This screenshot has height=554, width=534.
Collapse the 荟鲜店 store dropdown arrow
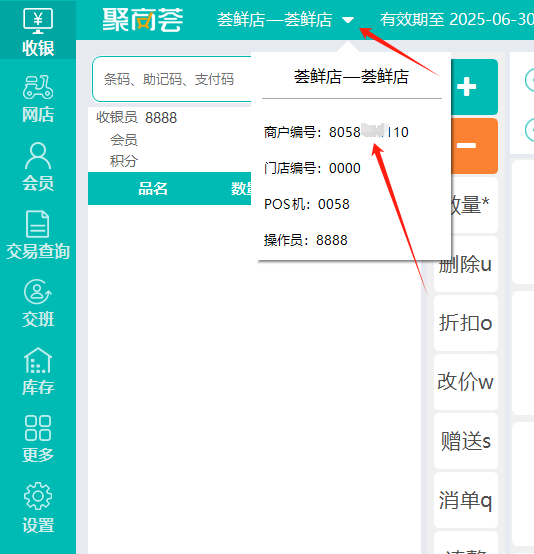pos(348,20)
